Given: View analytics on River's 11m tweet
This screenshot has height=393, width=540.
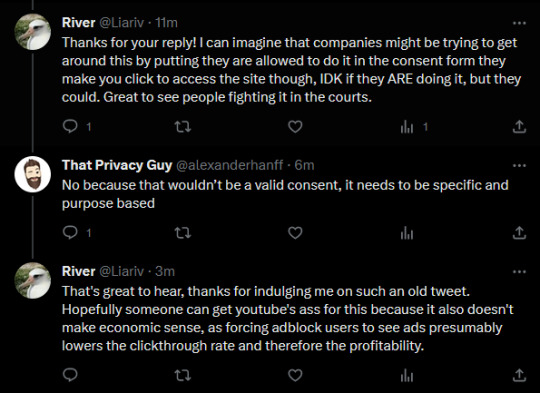Looking at the screenshot, I should point(407,127).
